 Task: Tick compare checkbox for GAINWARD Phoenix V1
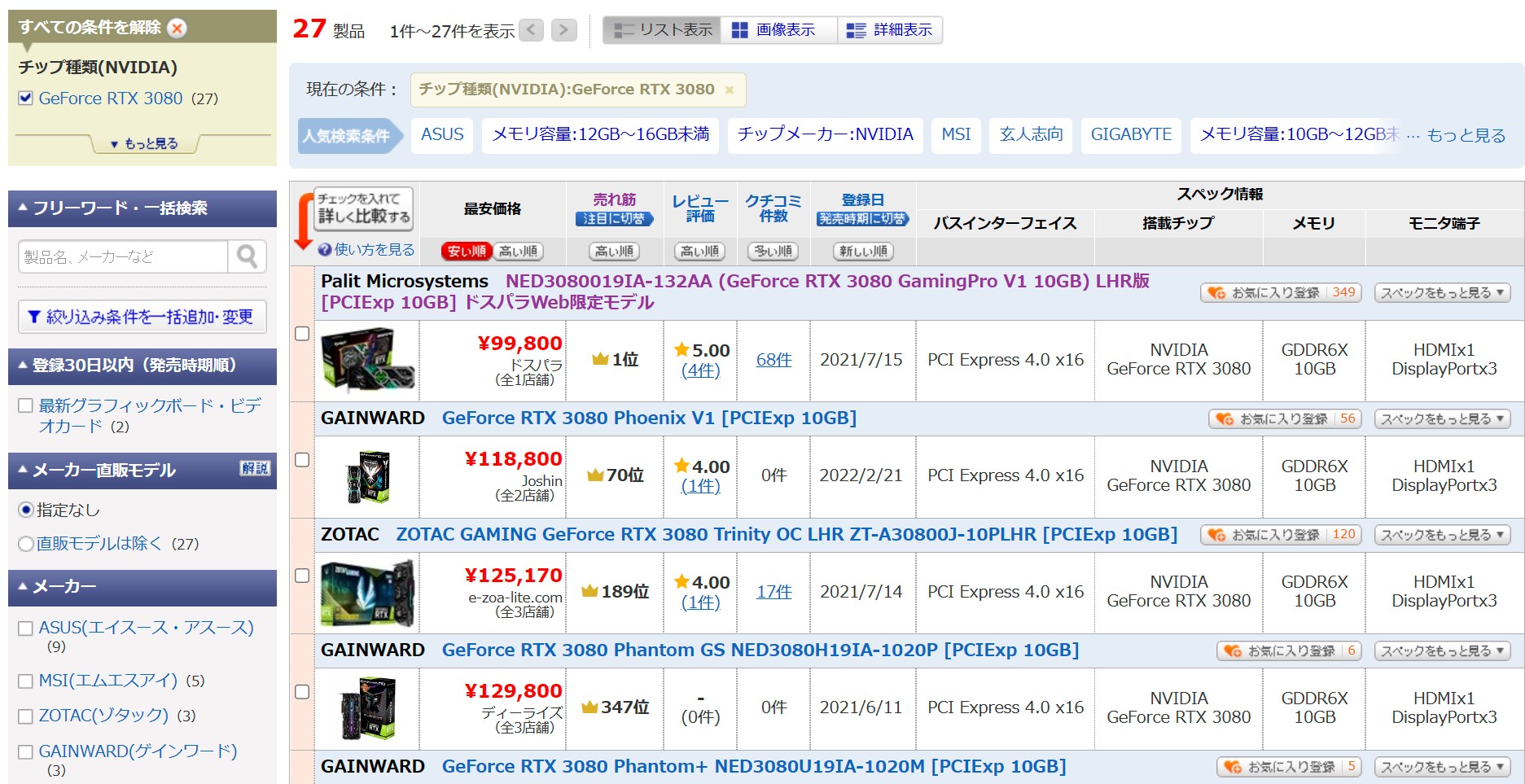click(x=302, y=460)
